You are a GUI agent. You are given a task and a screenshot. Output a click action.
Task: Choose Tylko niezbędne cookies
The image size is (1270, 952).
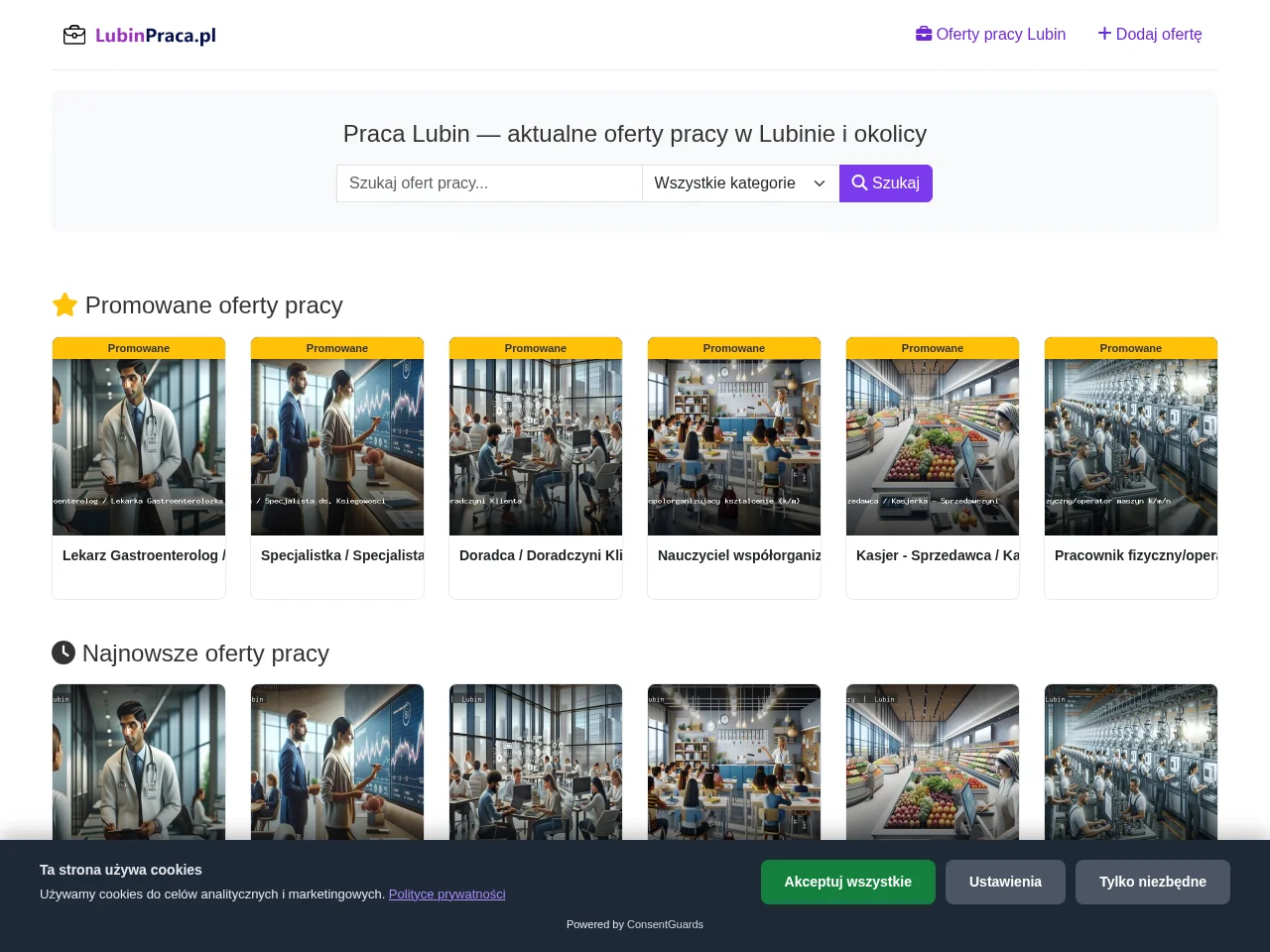pos(1153,882)
